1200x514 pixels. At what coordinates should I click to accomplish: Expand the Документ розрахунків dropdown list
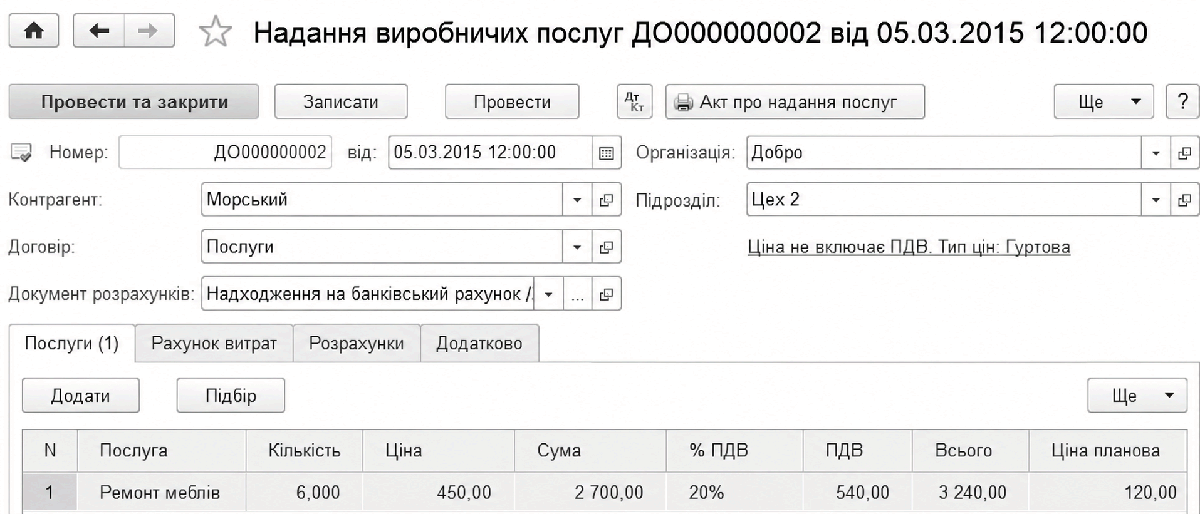click(548, 293)
